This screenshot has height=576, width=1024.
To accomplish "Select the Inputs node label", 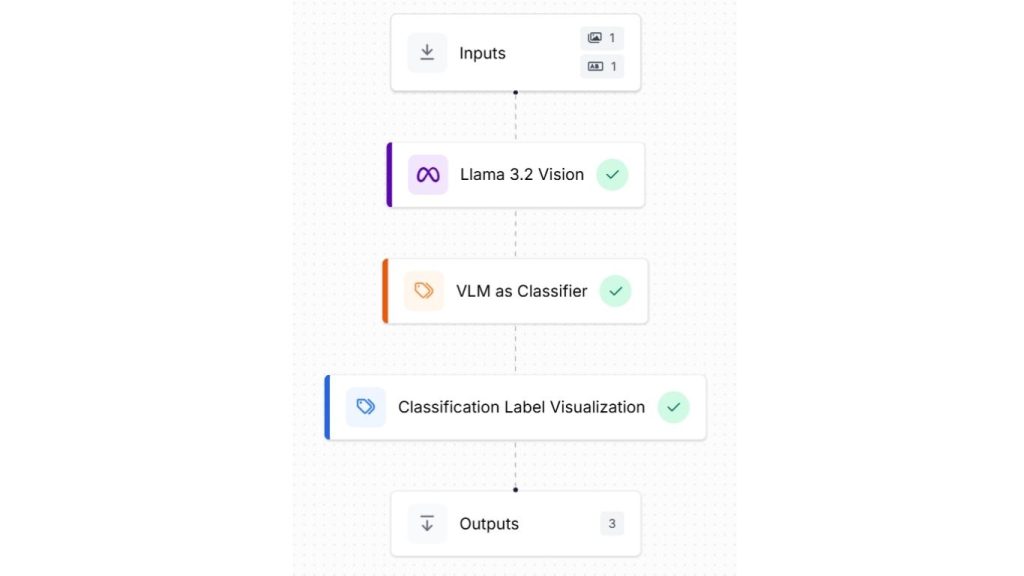I will click(482, 53).
